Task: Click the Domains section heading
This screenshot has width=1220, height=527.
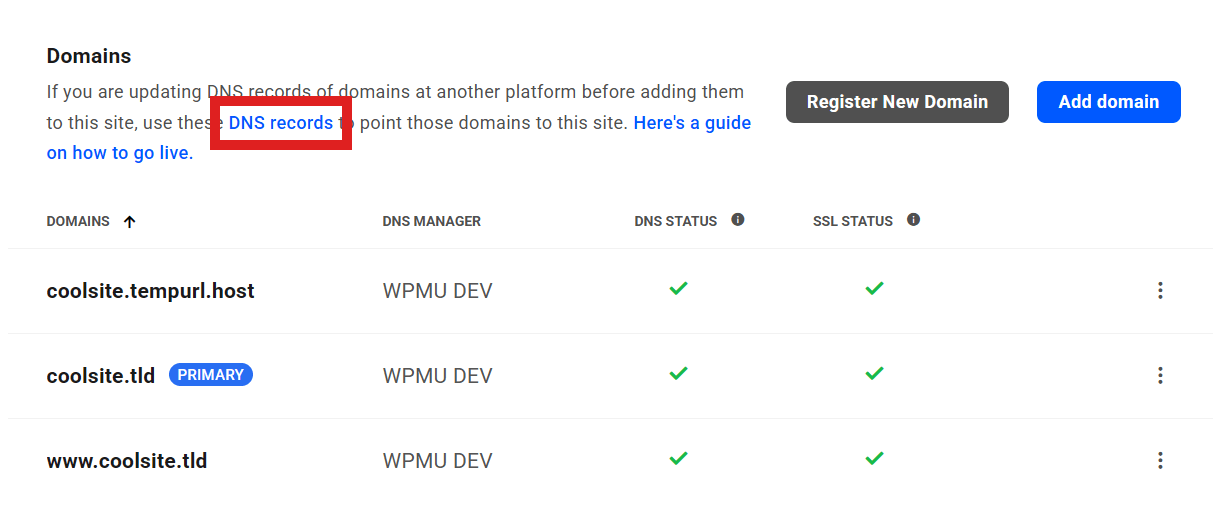Action: 89,56
